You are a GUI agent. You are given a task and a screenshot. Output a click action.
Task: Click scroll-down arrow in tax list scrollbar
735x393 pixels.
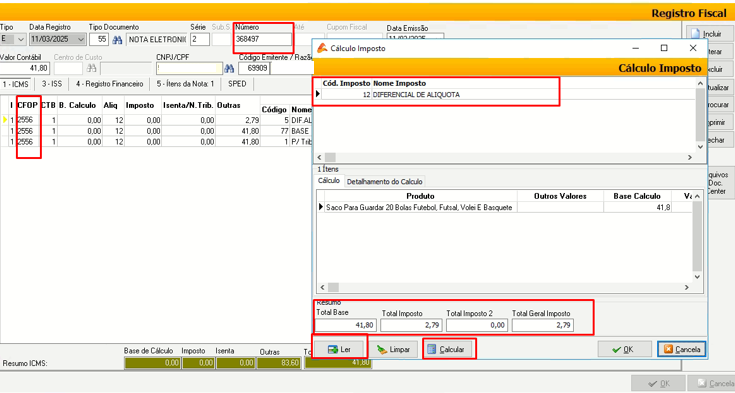pyautogui.click(x=700, y=147)
